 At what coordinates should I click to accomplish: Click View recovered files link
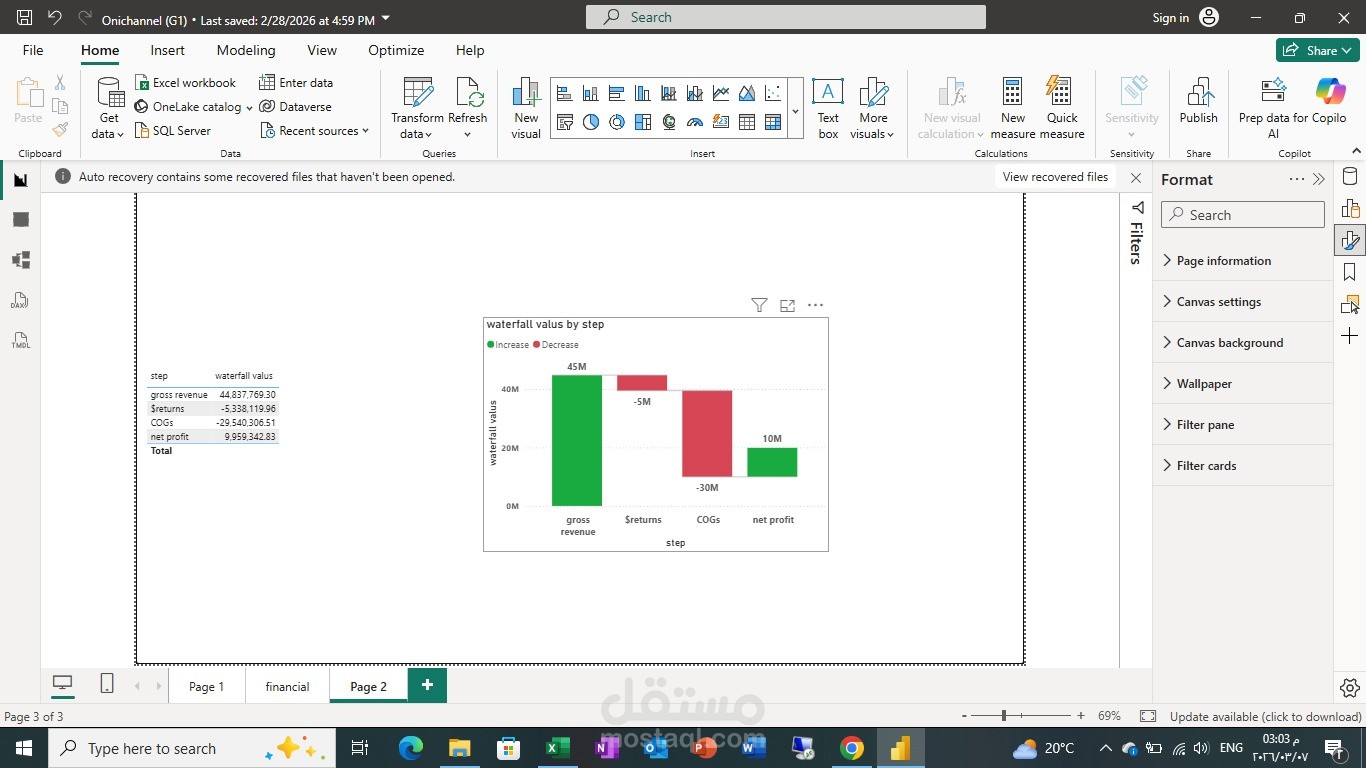coord(1054,177)
